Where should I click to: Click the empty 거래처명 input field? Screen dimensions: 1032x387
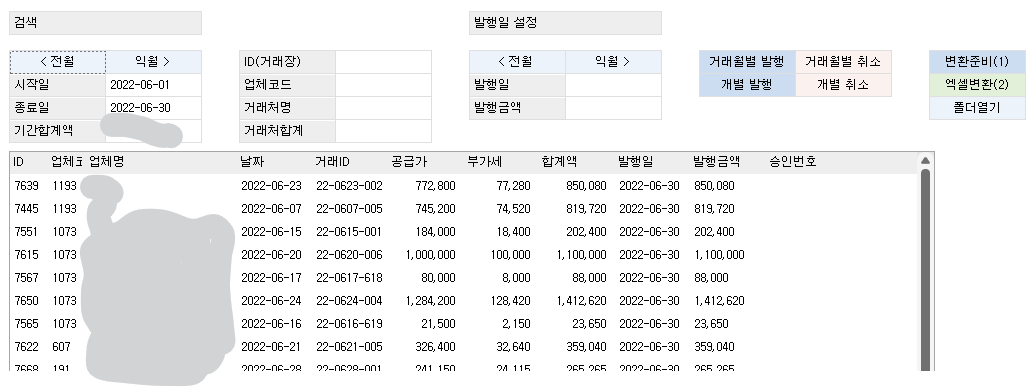coord(384,108)
